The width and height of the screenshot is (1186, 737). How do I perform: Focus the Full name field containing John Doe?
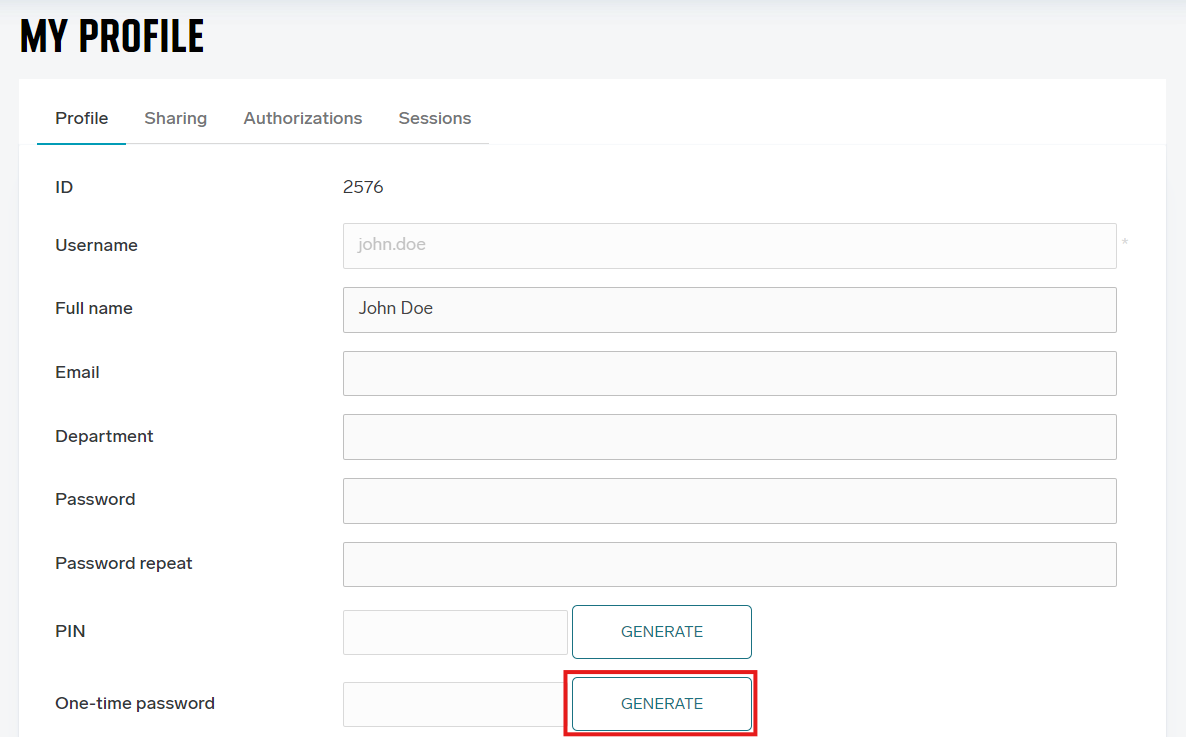tap(729, 309)
